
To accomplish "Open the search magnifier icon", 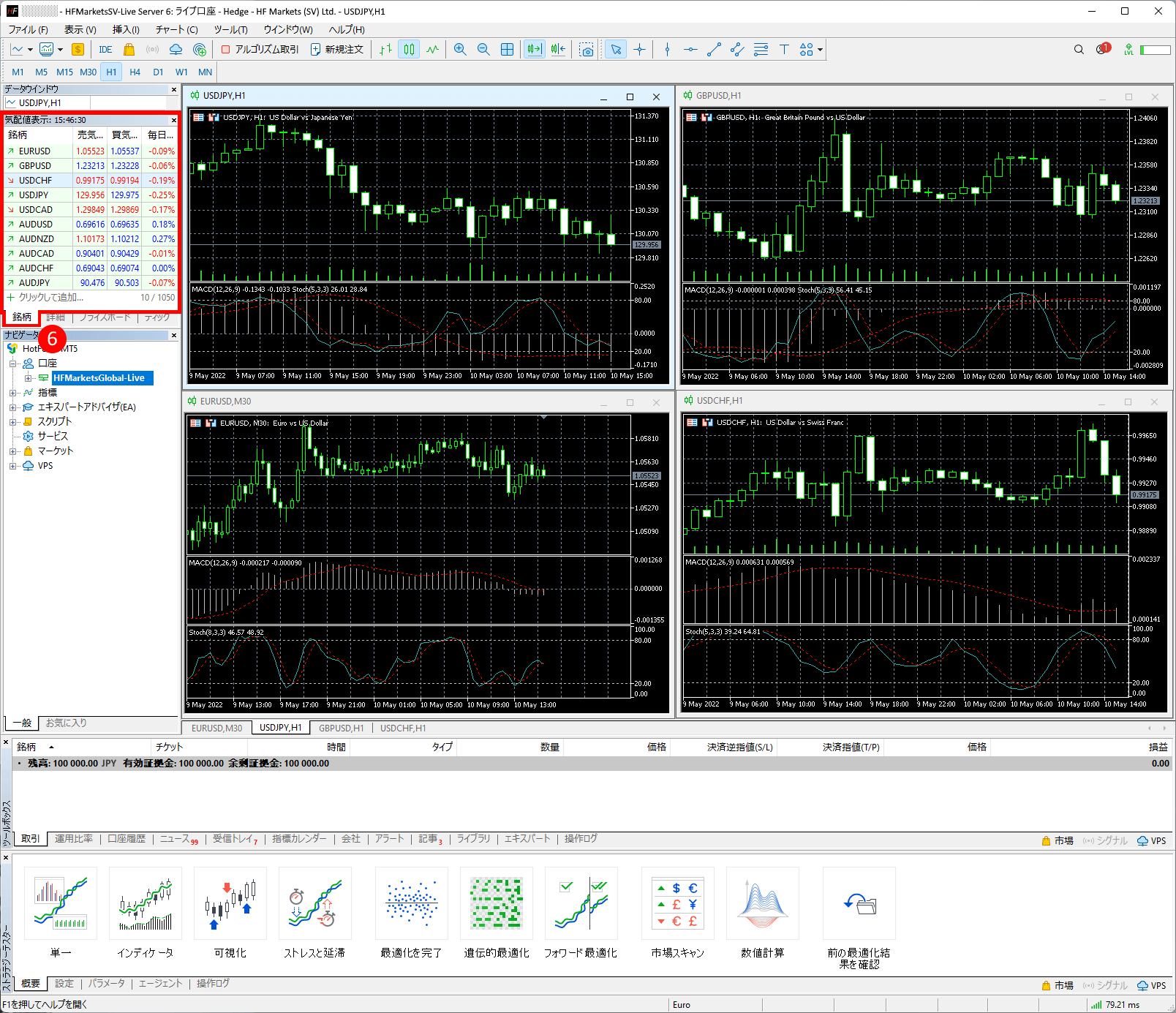I will 1079,49.
